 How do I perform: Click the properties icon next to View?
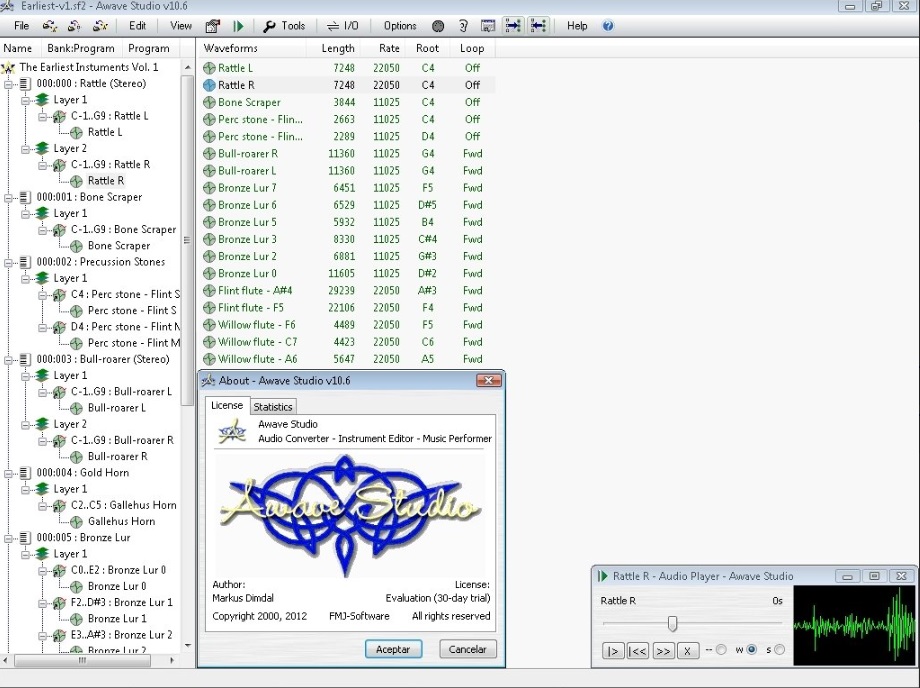pyautogui.click(x=212, y=26)
